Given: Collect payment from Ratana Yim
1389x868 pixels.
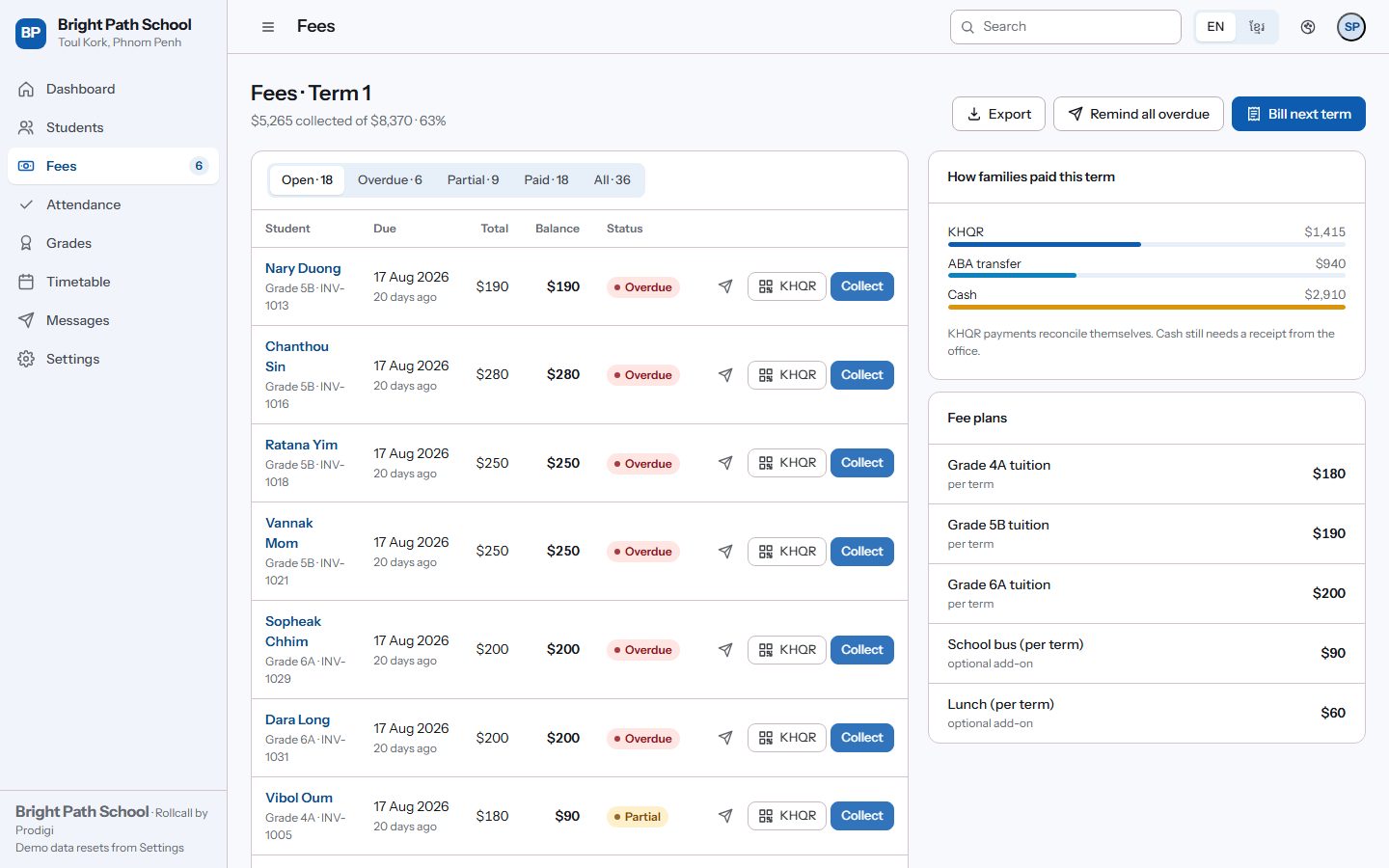Looking at the screenshot, I should [x=861, y=463].
